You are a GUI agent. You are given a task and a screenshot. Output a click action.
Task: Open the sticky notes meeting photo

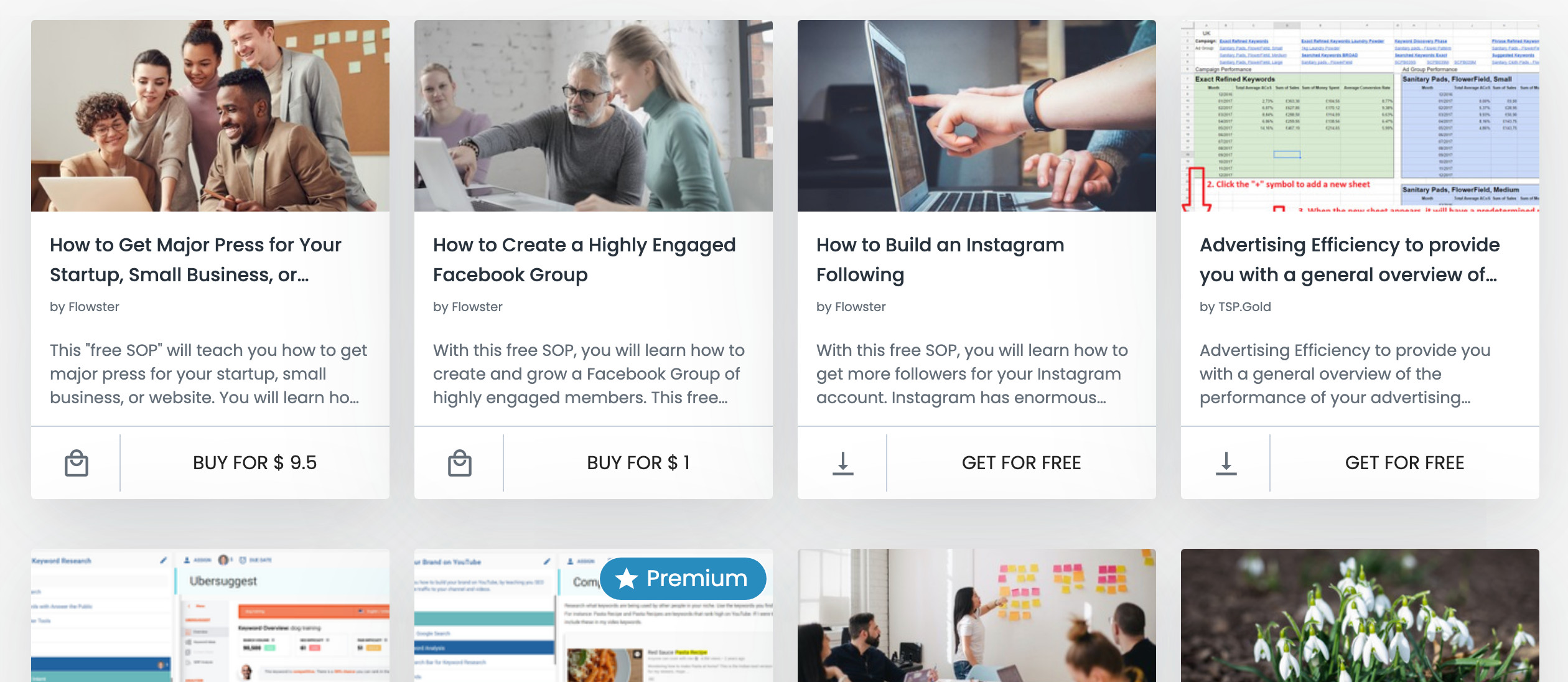tap(977, 615)
